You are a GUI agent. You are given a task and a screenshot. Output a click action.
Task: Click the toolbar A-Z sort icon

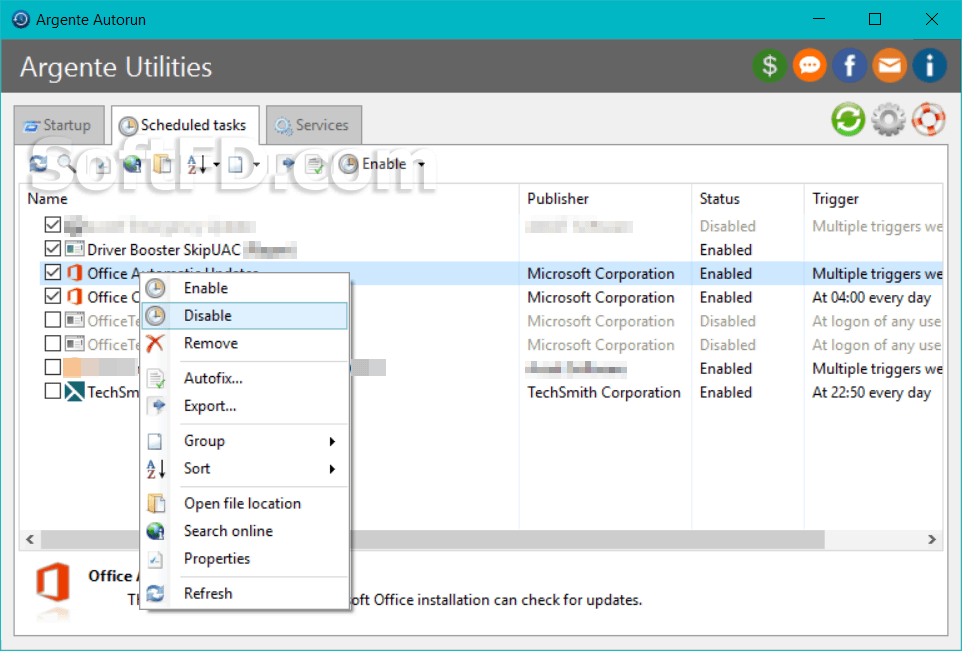tap(197, 164)
